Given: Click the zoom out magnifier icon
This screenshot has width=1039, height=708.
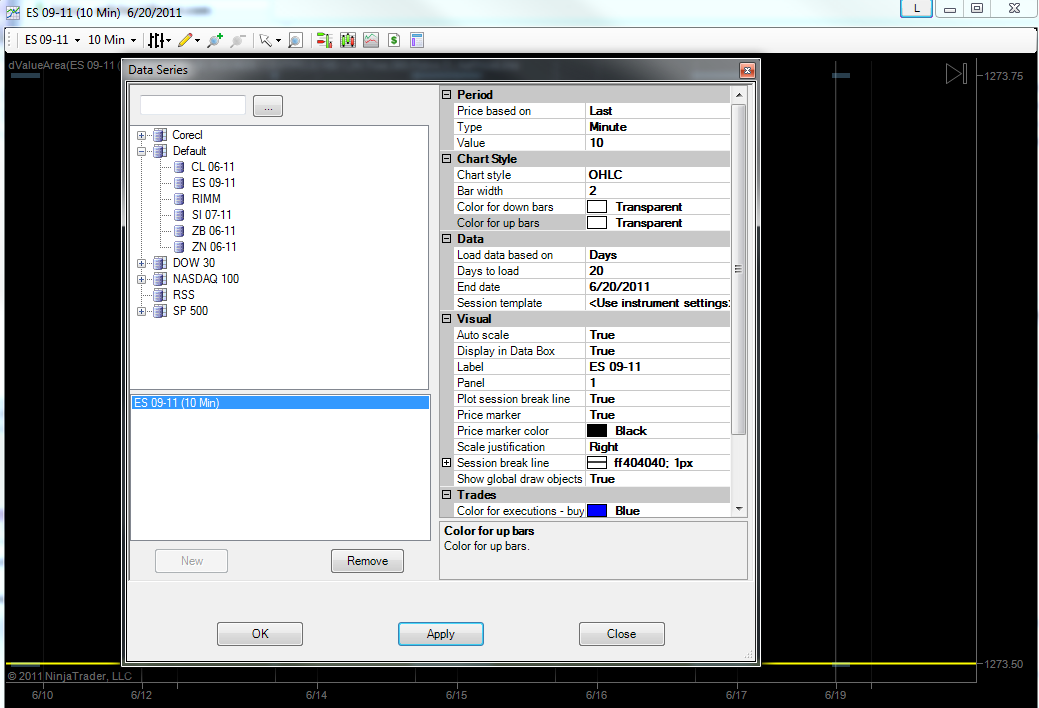Looking at the screenshot, I should [x=238, y=40].
